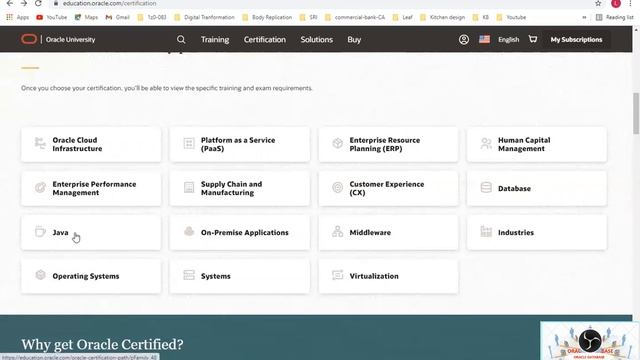Open the commercial-bank-CA bookmark folder
The width and height of the screenshot is (640, 360).
[355, 18]
